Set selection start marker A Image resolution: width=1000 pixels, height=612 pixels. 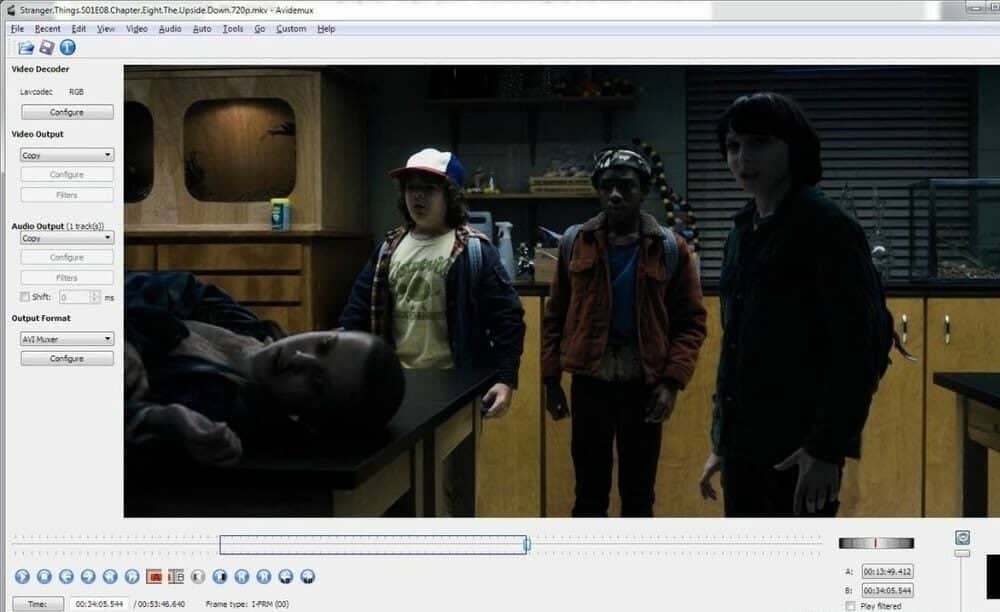point(154,576)
